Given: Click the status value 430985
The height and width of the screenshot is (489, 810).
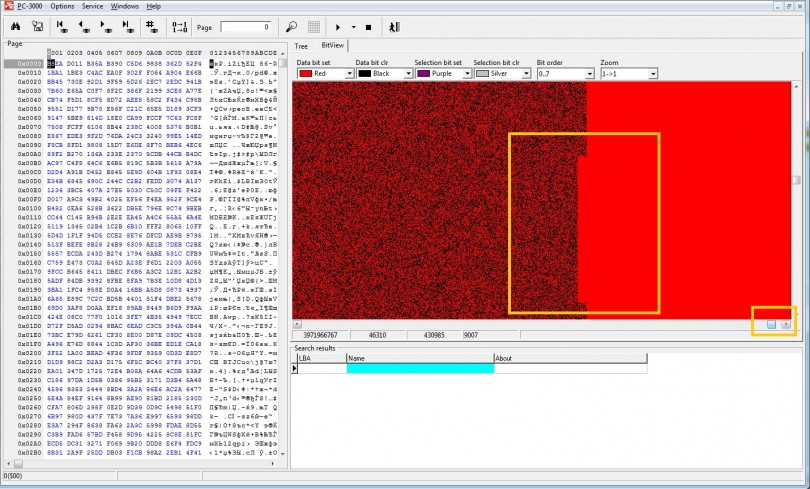Looking at the screenshot, I should pos(434,335).
